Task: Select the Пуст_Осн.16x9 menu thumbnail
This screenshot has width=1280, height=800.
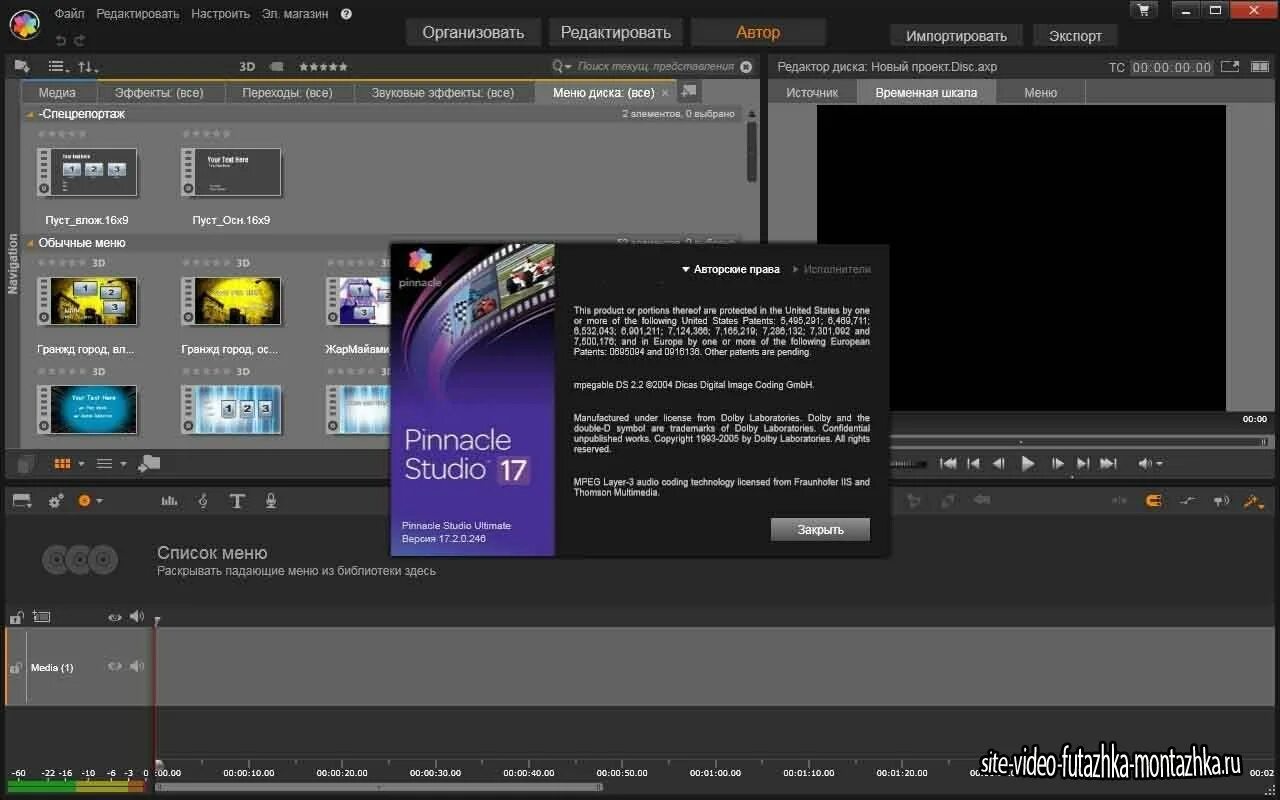Action: (x=231, y=173)
